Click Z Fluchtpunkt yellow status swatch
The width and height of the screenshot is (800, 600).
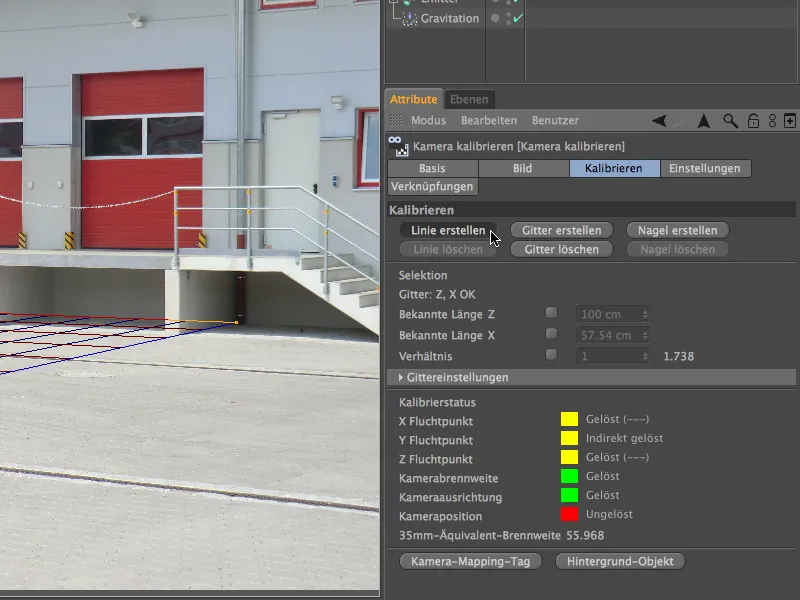pos(569,457)
